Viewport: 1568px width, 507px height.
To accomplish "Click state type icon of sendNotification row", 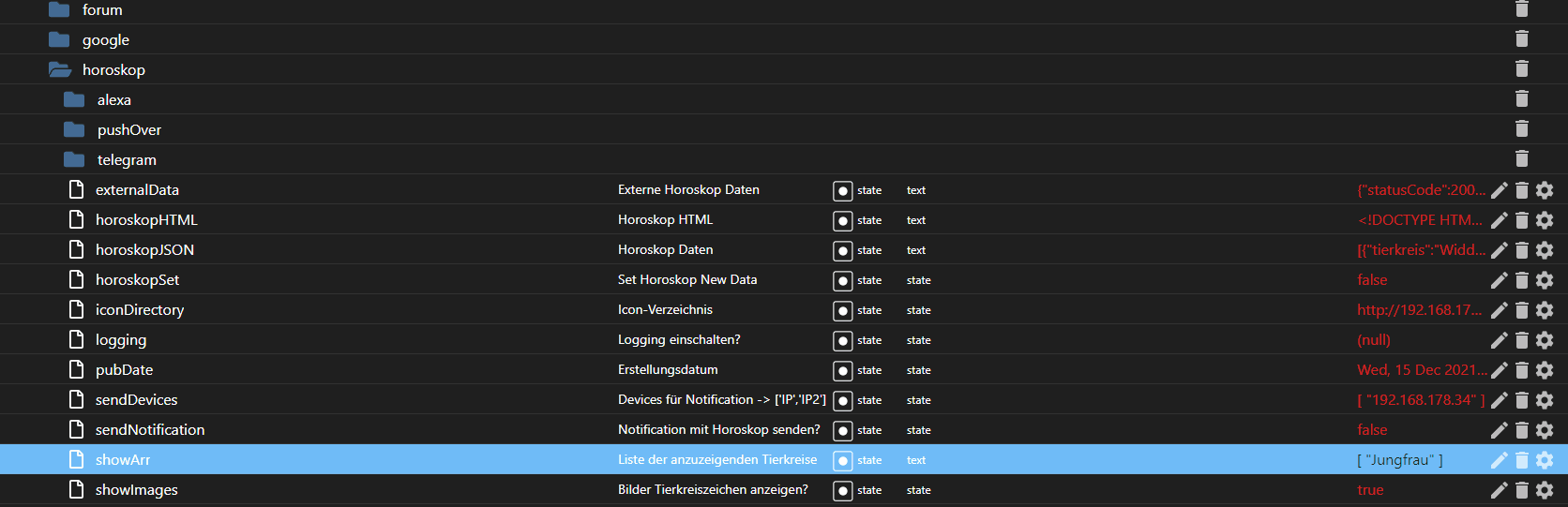I will click(x=843, y=431).
